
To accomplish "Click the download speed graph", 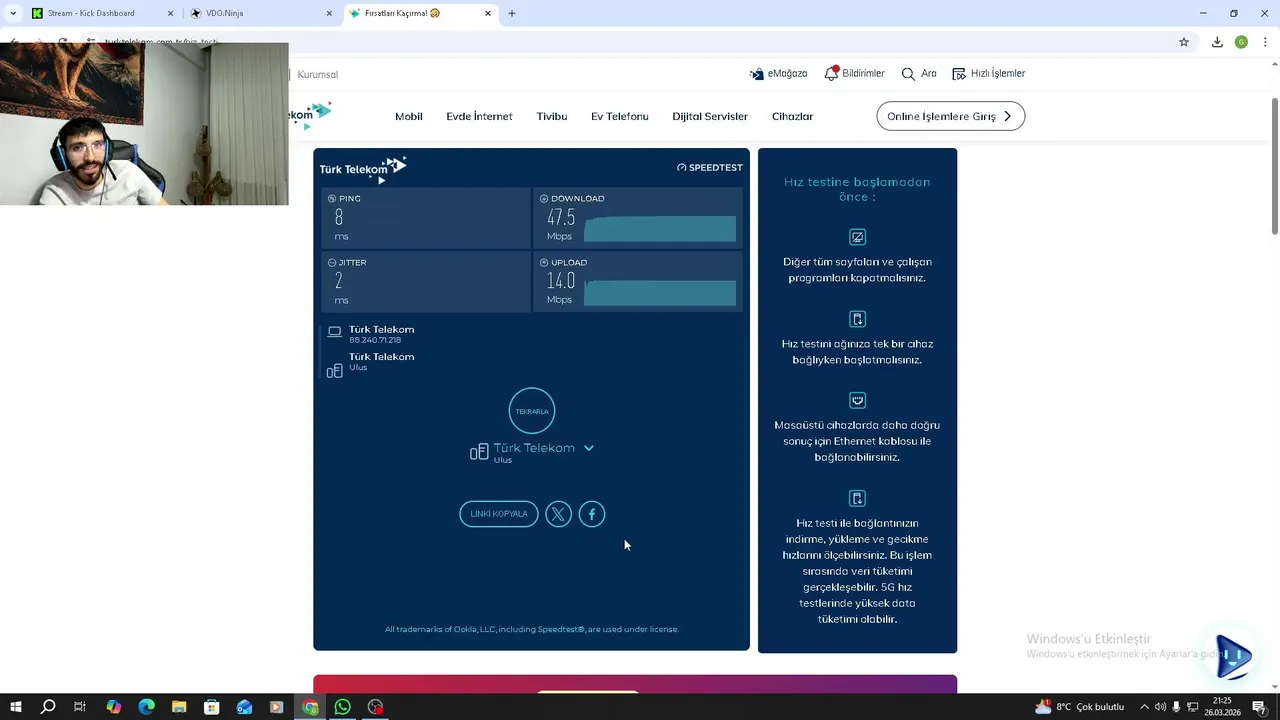I will [660, 228].
